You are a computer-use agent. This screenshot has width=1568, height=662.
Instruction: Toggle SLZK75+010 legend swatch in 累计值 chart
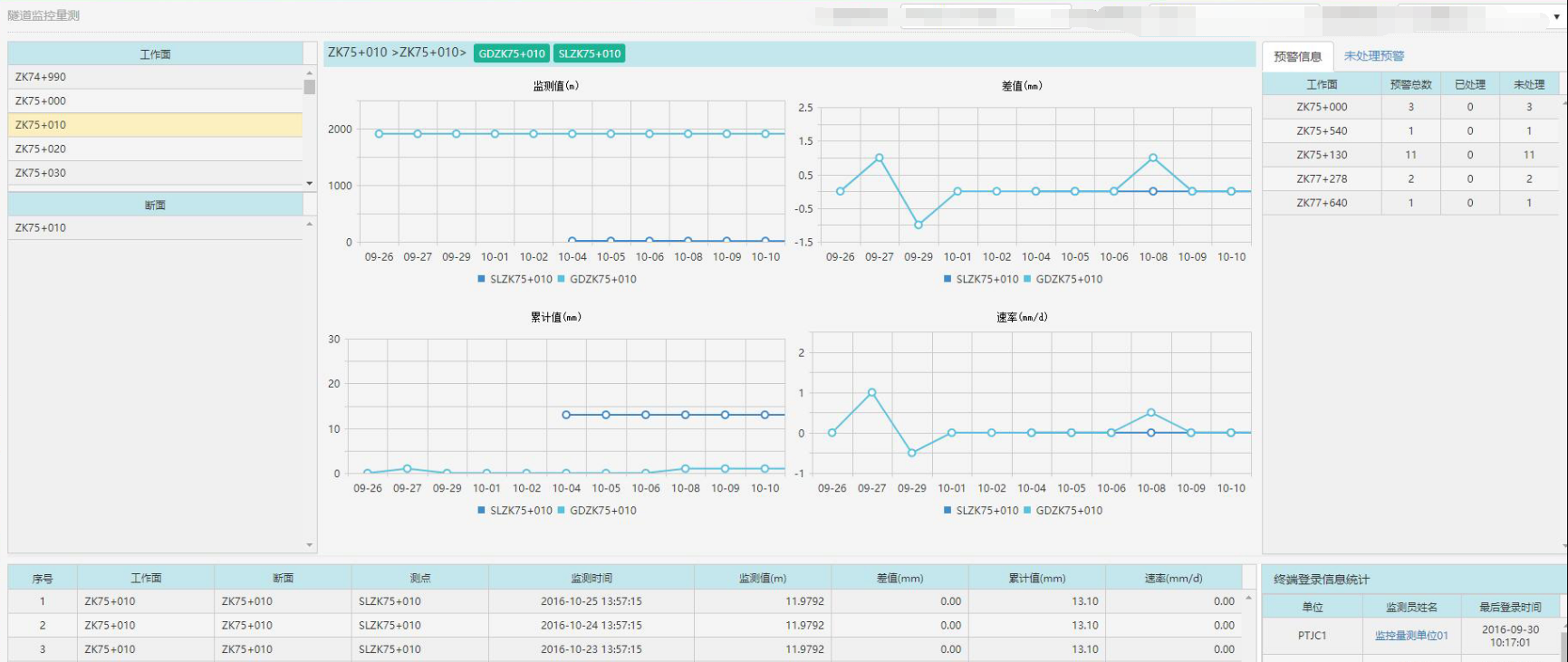tap(482, 511)
